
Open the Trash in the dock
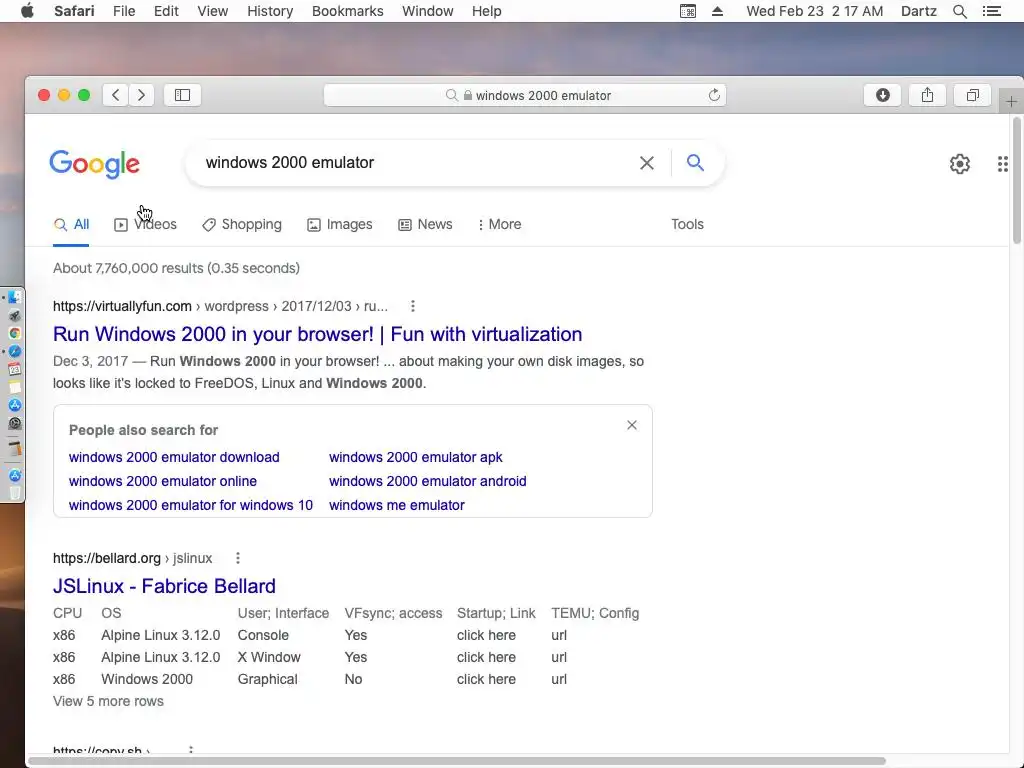14,493
